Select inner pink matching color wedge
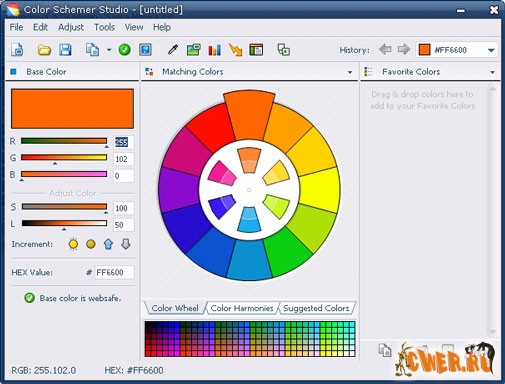 coord(221,173)
